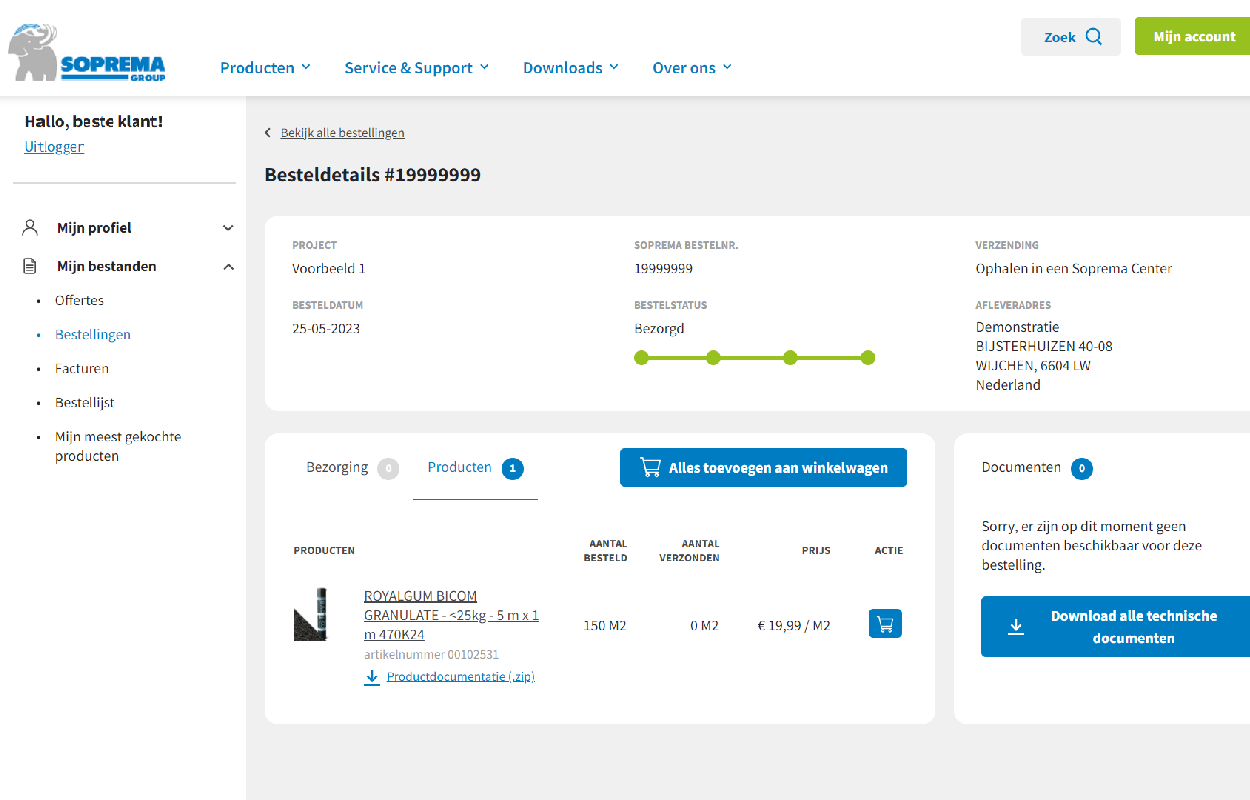Click the Producten count badge showing 1
The width and height of the screenshot is (1250, 800).
(512, 468)
